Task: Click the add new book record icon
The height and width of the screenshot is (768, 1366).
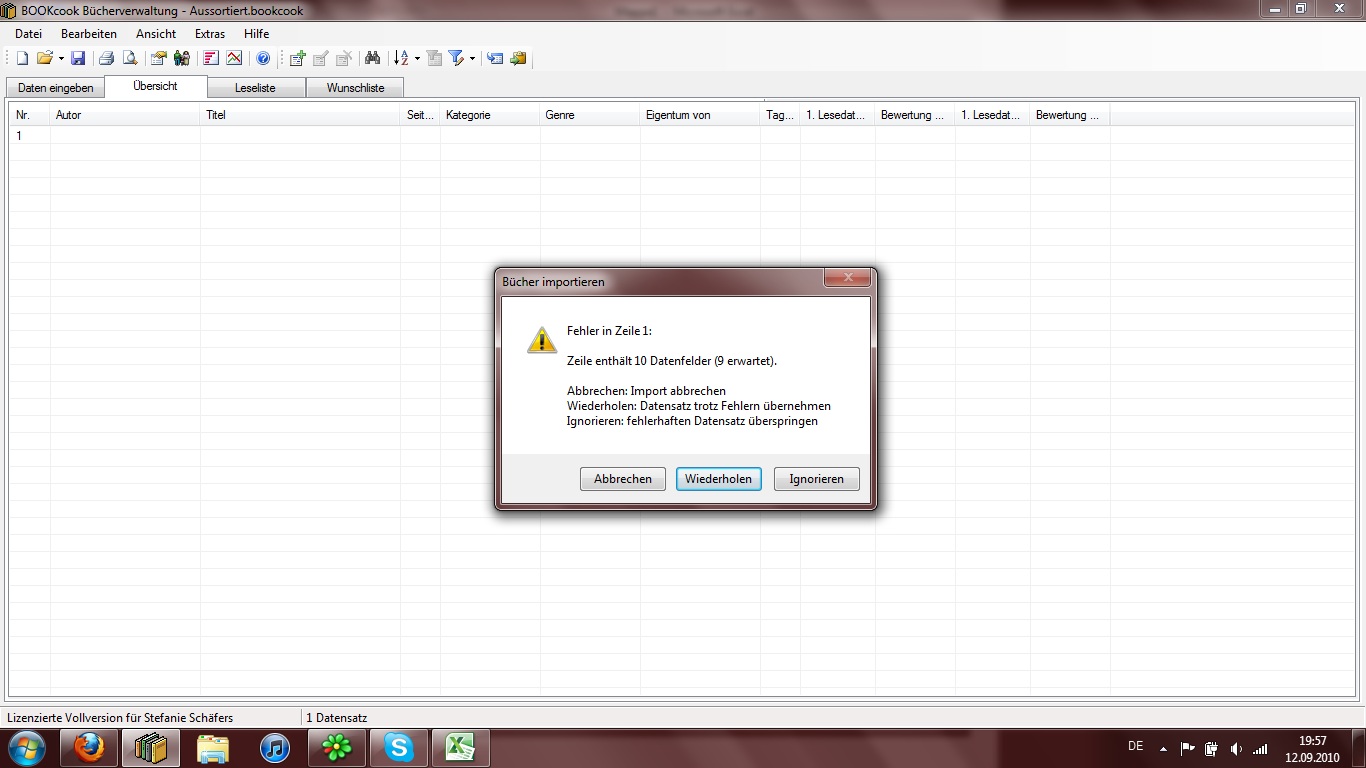Action: point(297,59)
